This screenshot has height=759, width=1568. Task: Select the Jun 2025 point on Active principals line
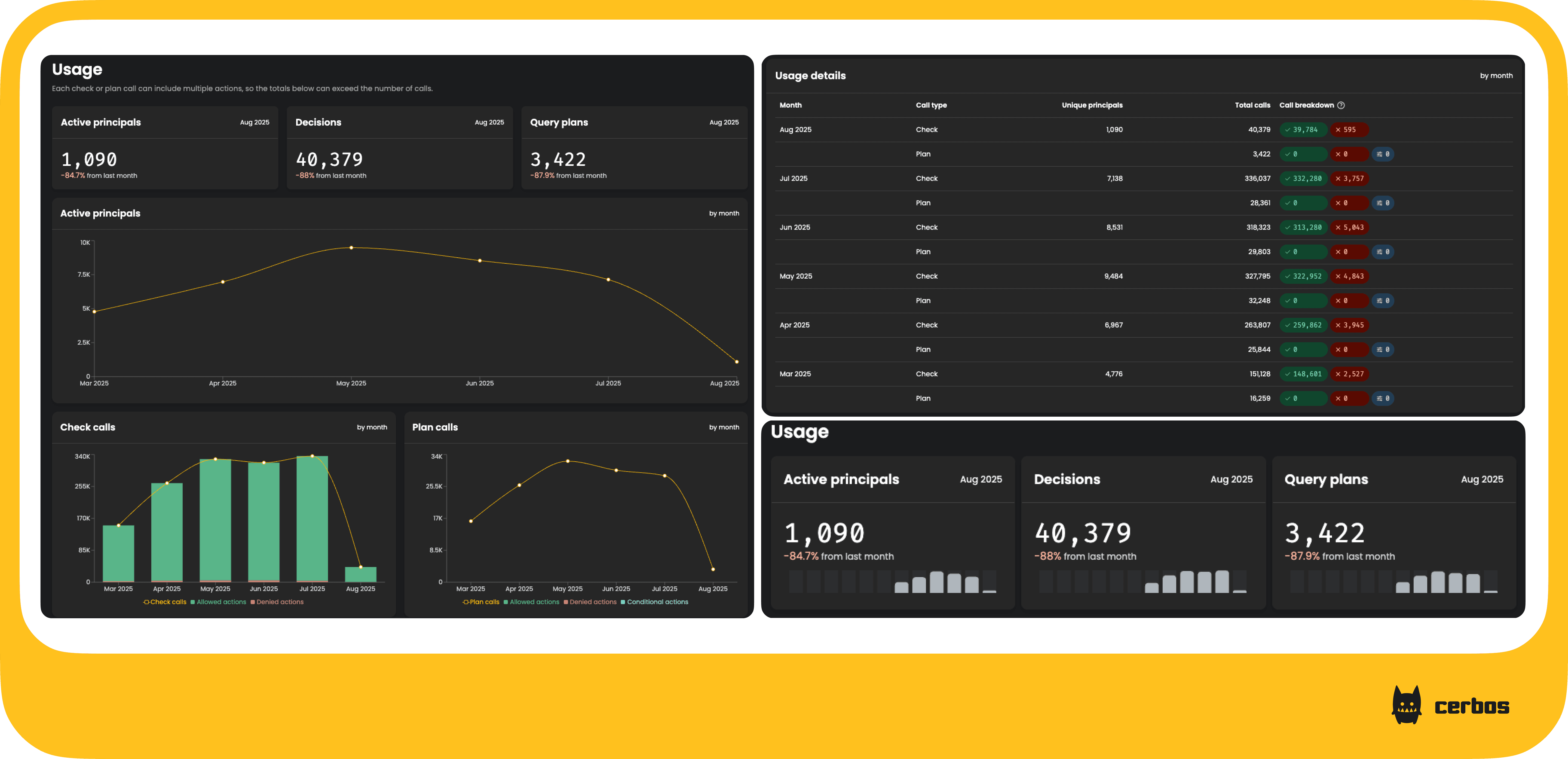pos(480,261)
